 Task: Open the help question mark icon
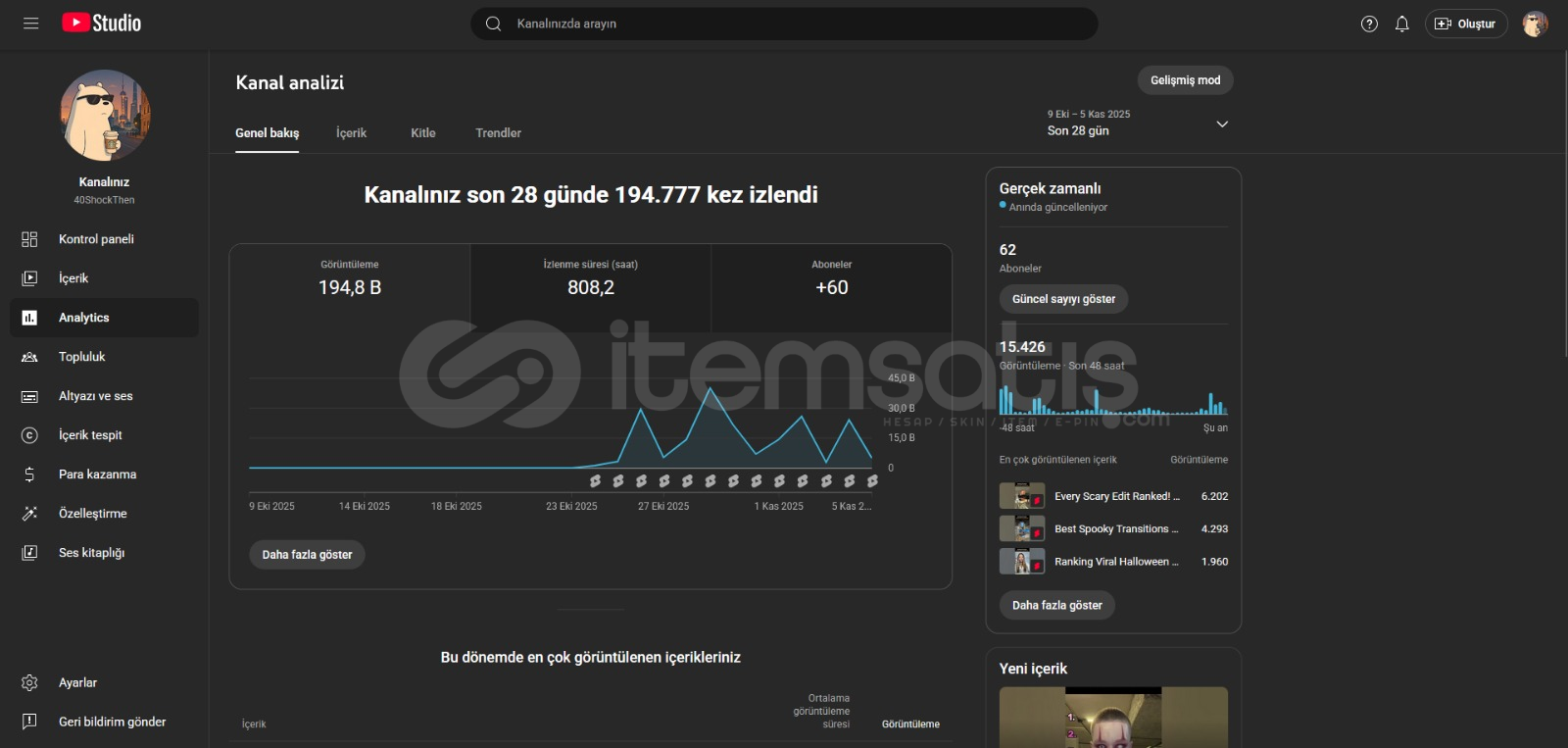pos(1369,24)
